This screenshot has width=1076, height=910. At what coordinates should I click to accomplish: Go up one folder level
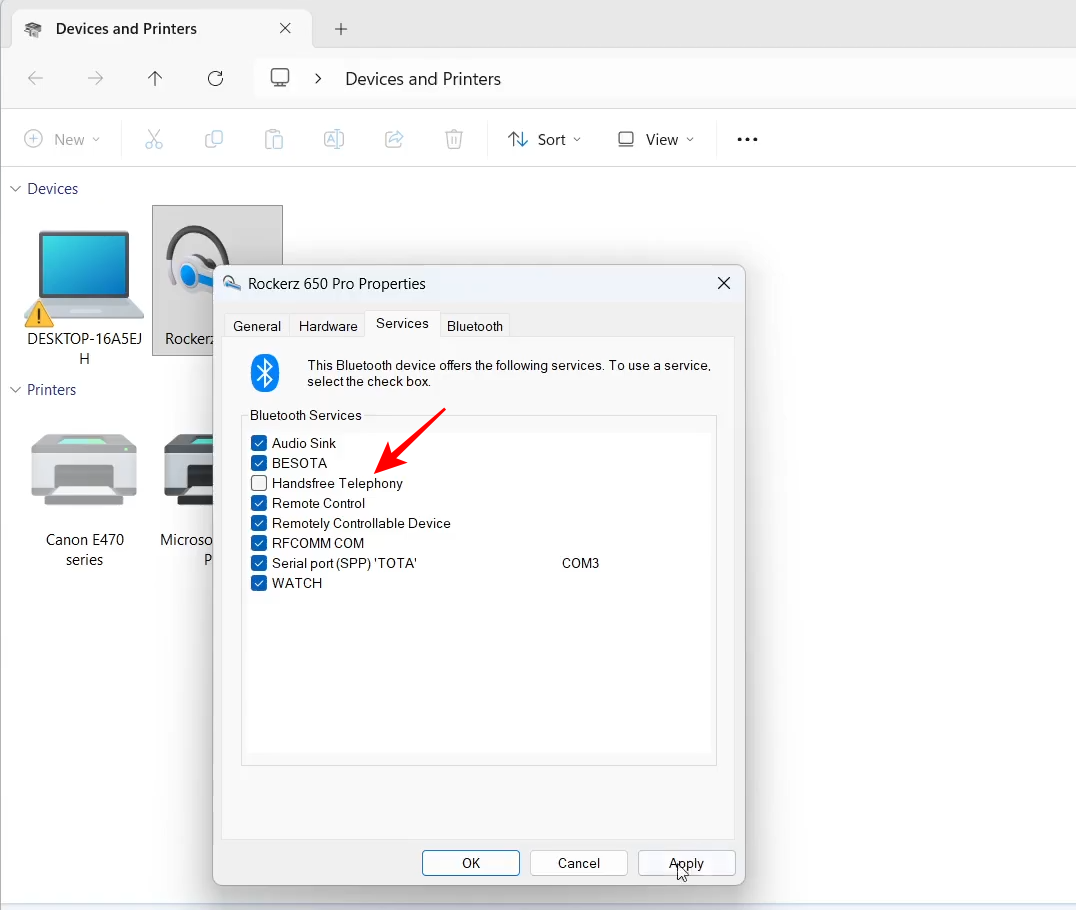point(155,79)
